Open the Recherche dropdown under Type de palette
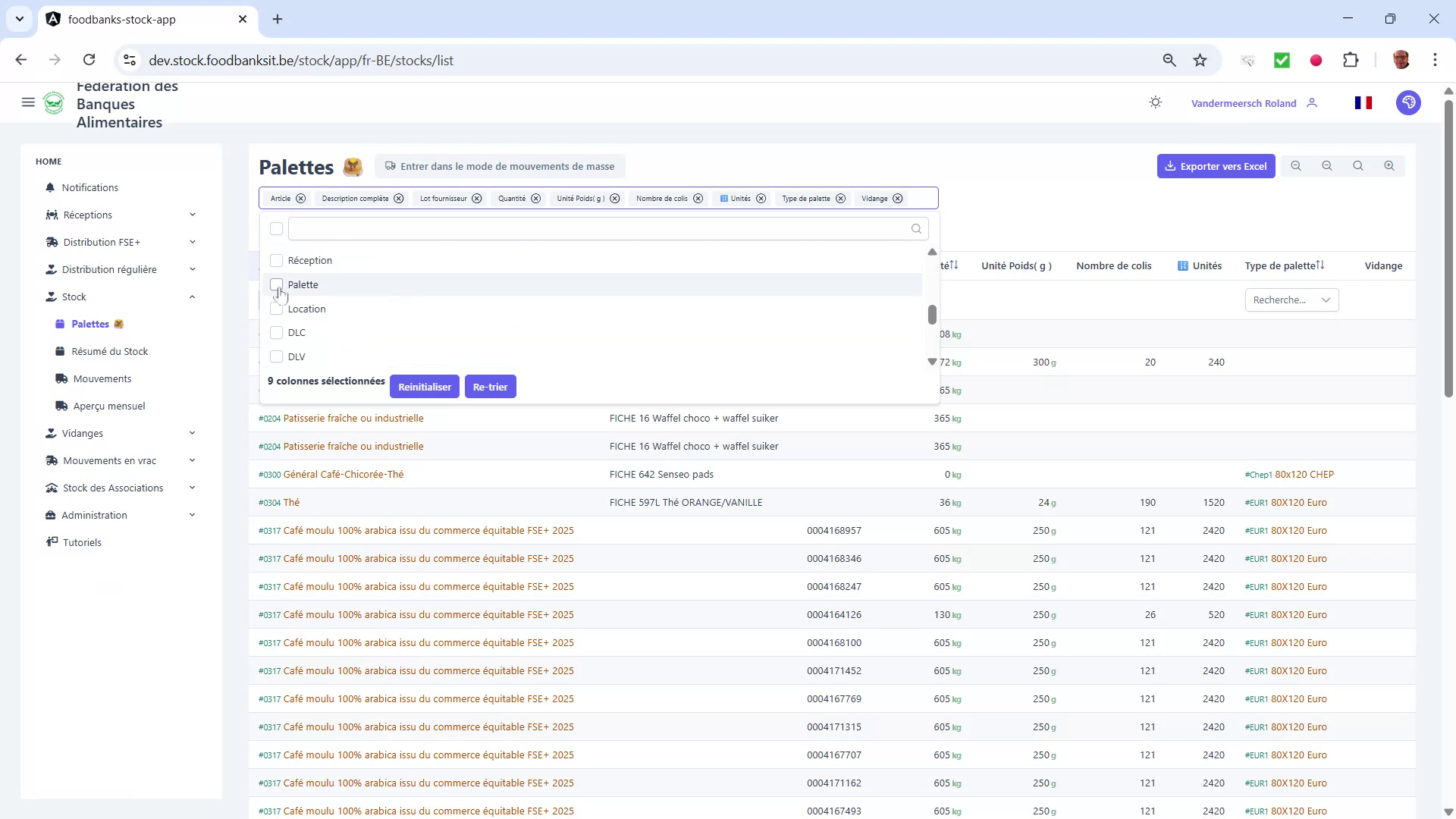Screen dimensions: 1456x819 (x=1291, y=300)
